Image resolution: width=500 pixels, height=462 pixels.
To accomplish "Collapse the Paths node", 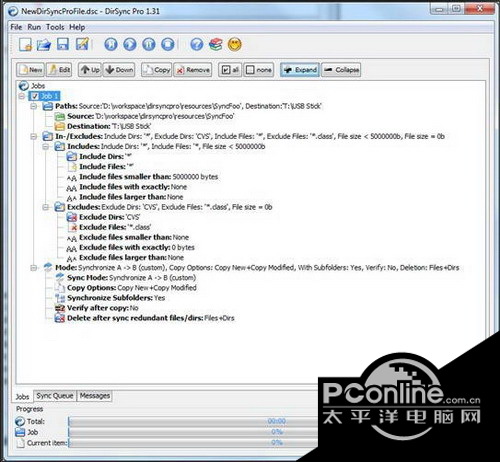I will click(34, 106).
